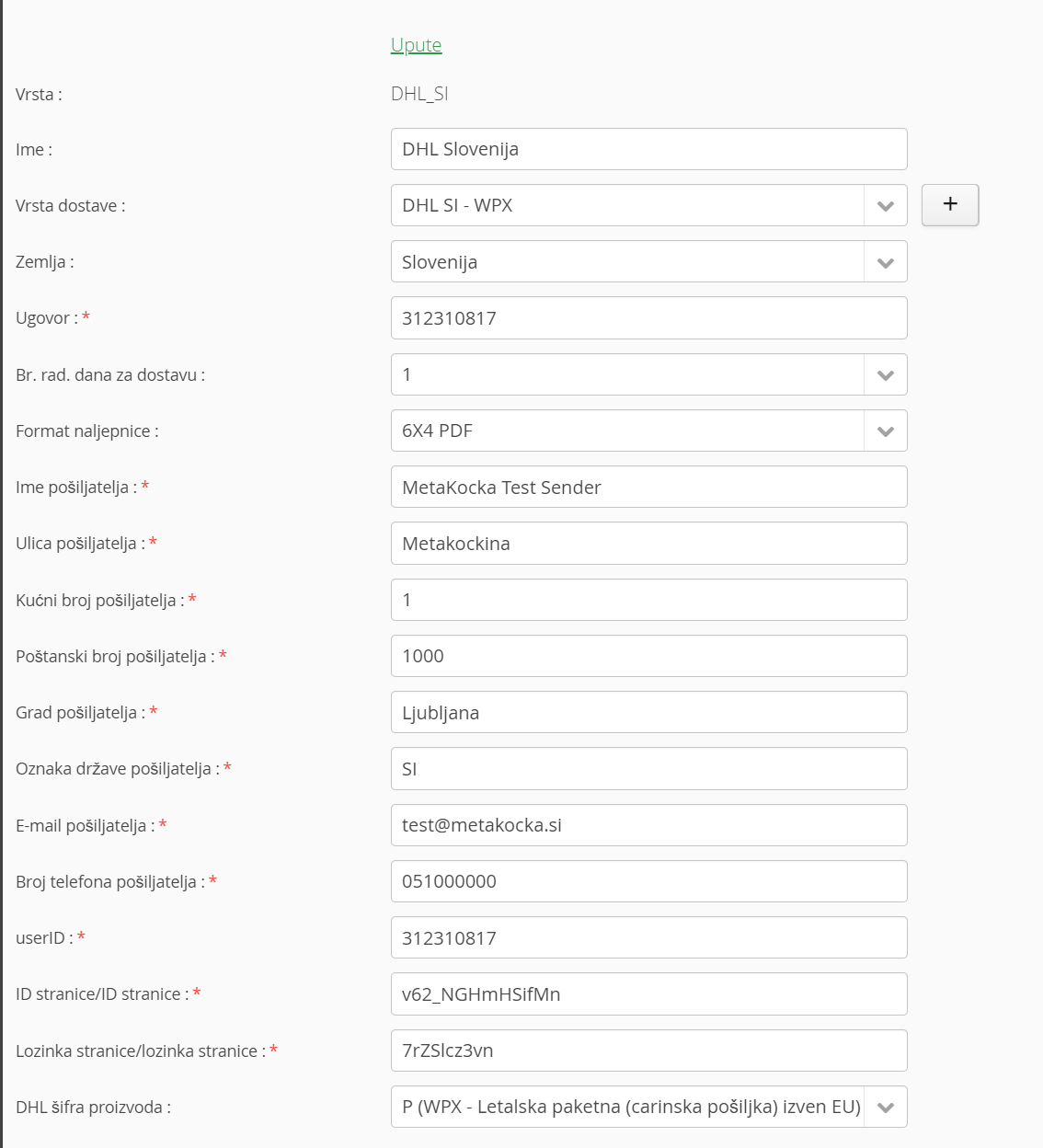Focus the Ugovor input field
The width and height of the screenshot is (1043, 1148).
click(x=648, y=317)
